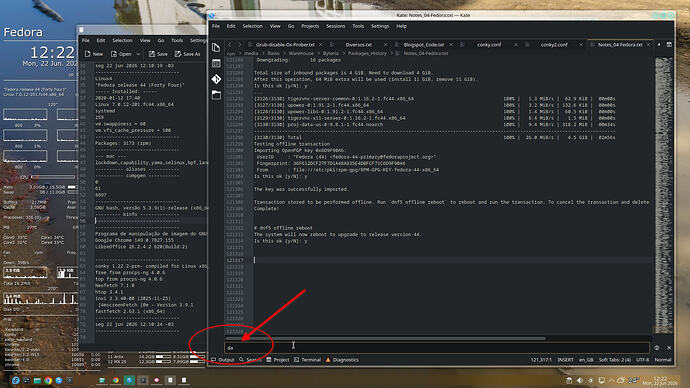
Task: Open the second Kate sidebar panel icon
Action: coord(216,63)
